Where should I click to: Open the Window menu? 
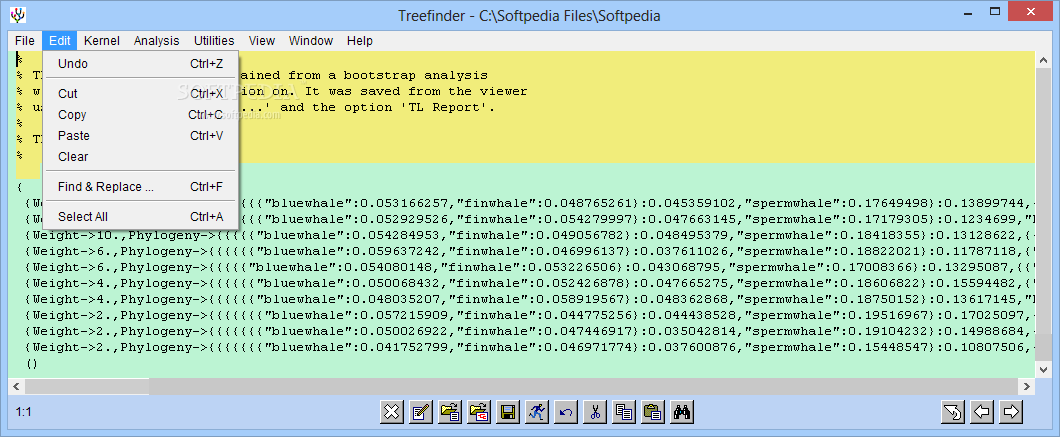click(x=310, y=41)
